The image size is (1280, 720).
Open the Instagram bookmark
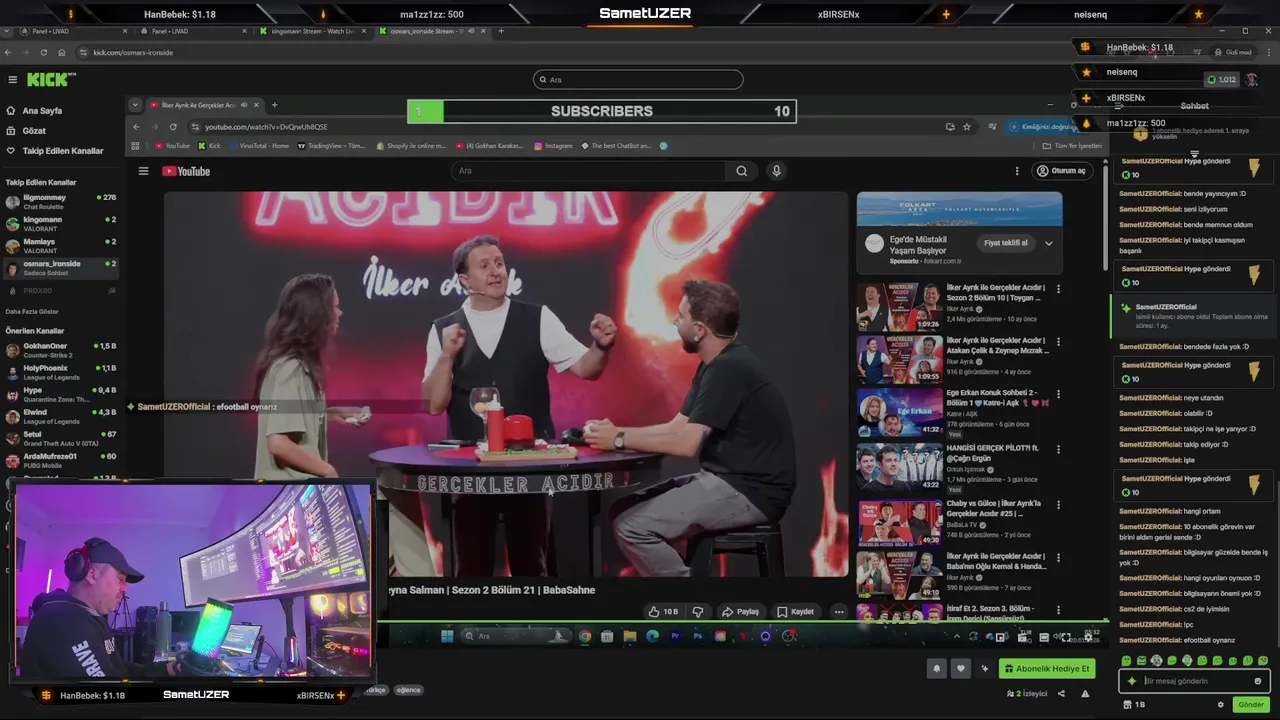(554, 146)
